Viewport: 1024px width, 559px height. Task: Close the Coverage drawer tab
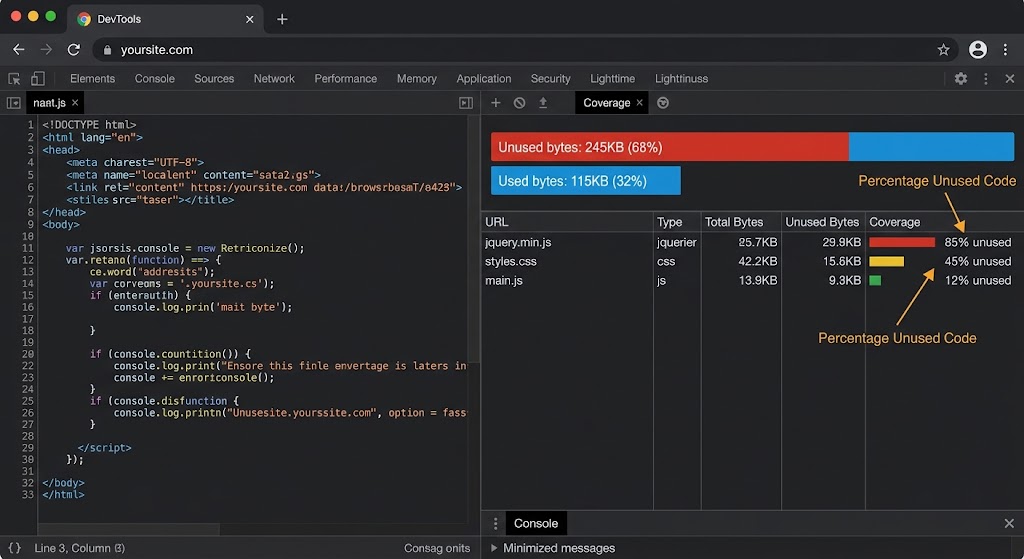point(639,103)
